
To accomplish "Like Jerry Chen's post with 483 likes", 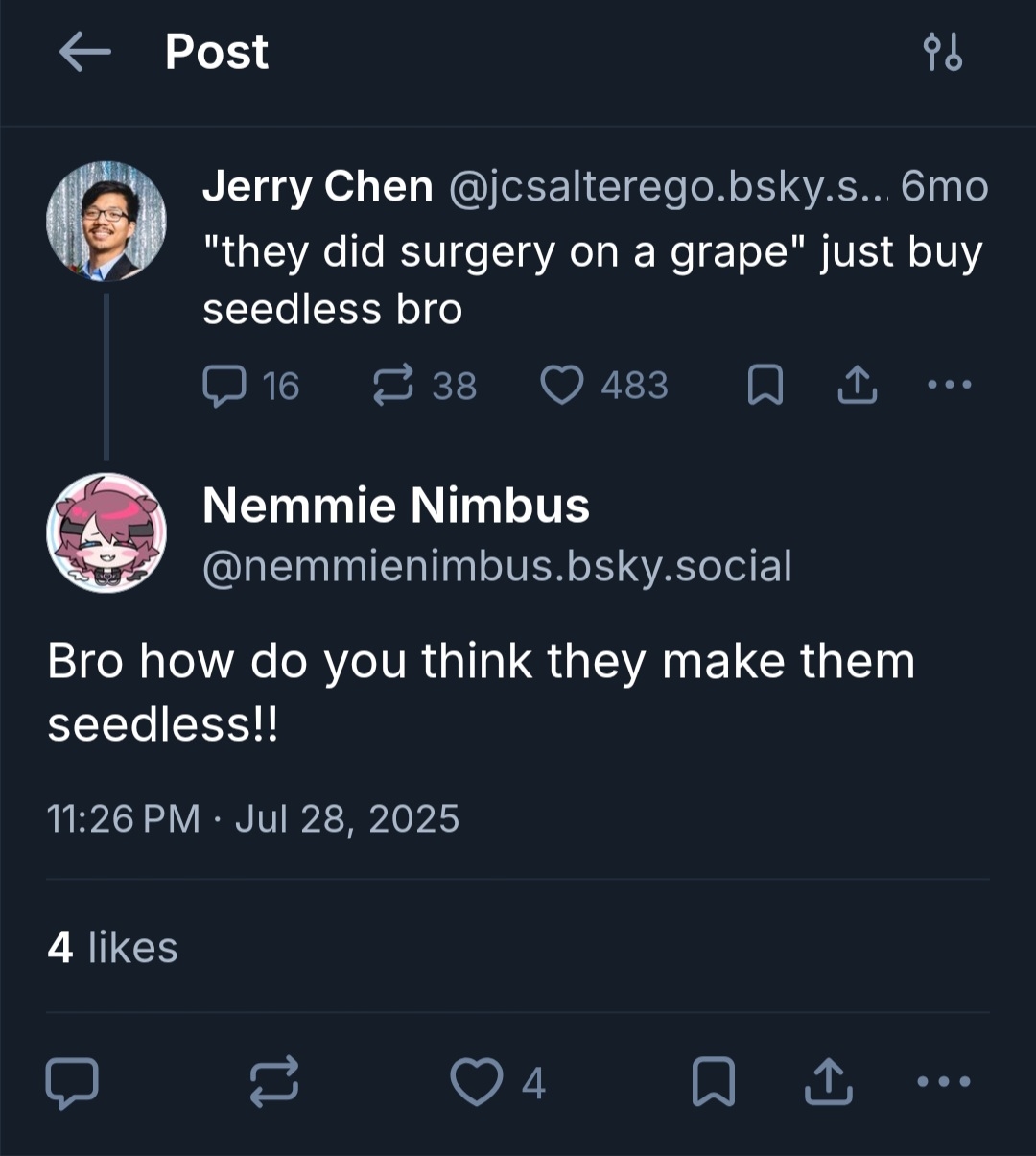I will click(562, 386).
